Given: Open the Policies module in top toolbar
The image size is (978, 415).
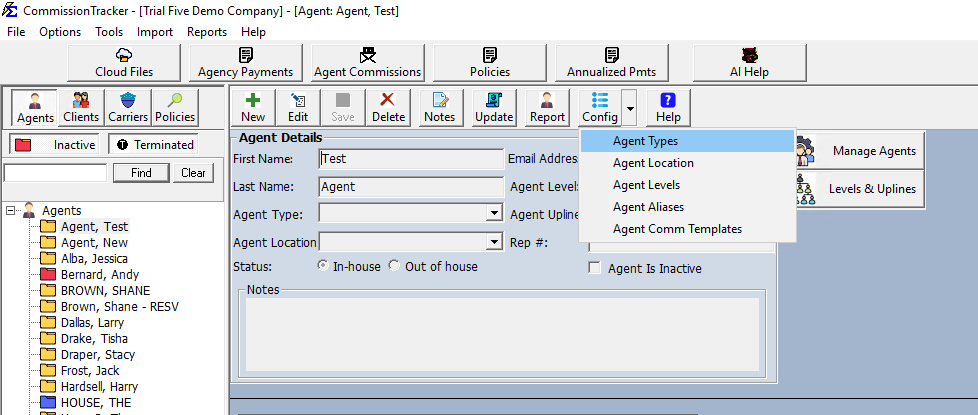Looking at the screenshot, I should coord(490,63).
